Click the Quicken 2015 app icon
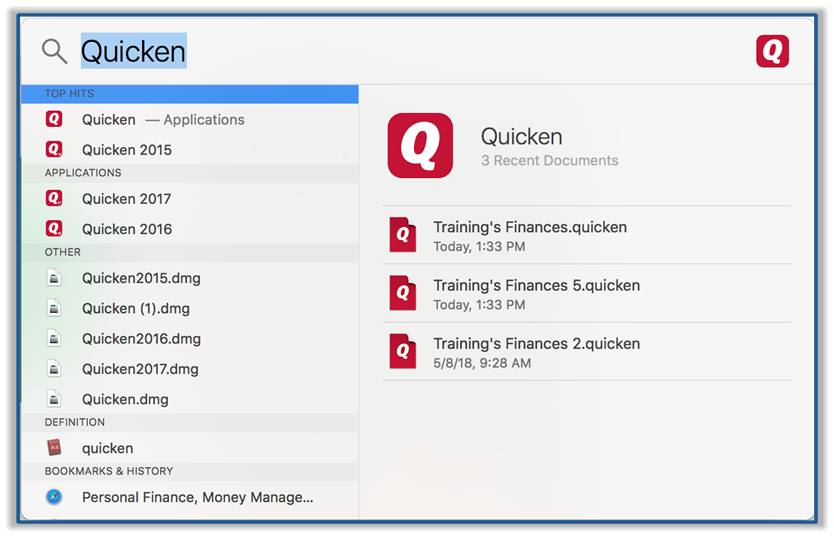 coord(55,149)
